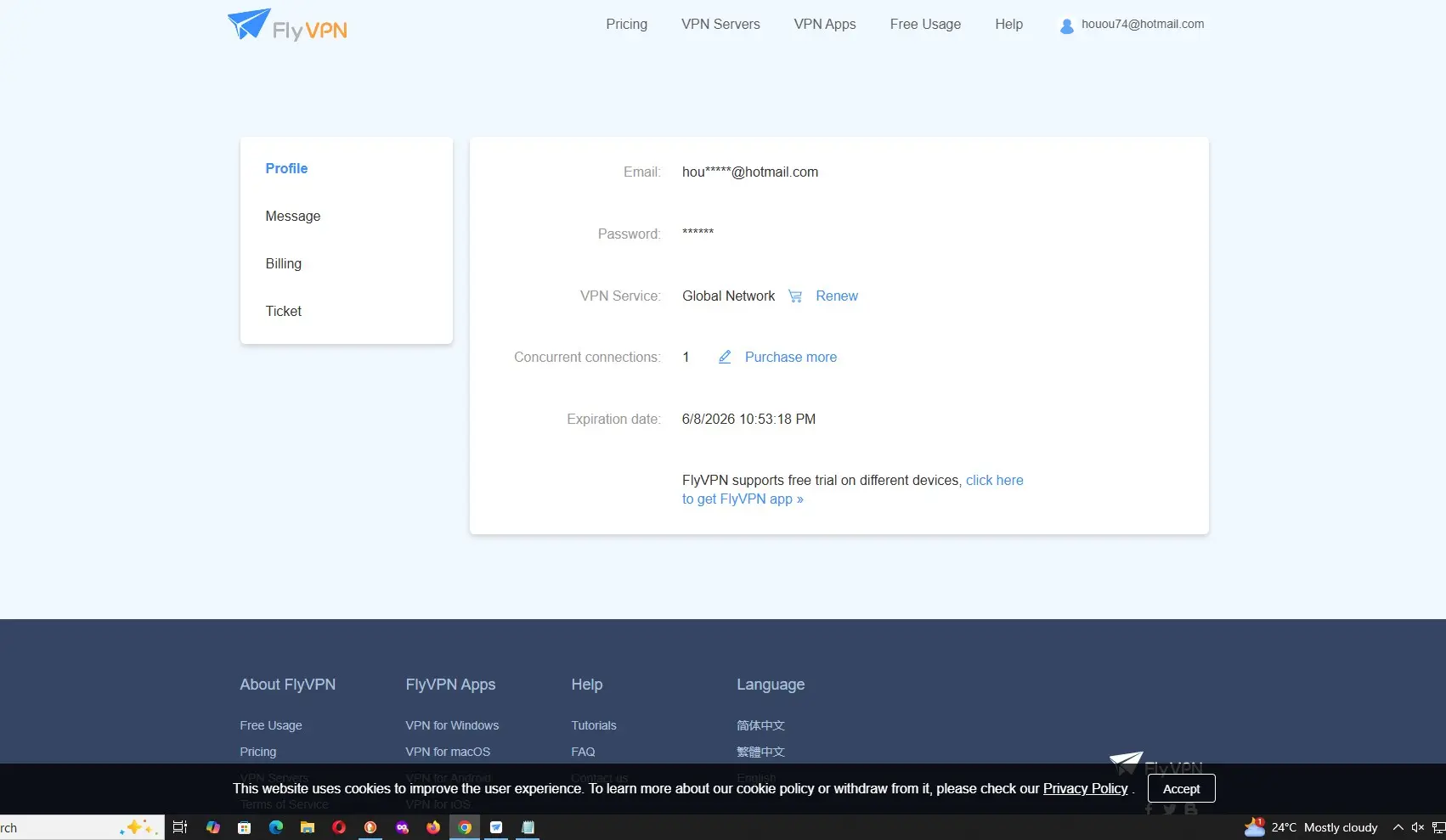The height and width of the screenshot is (840, 1446).
Task: Click VPN for Windows footer link
Action: (x=452, y=725)
